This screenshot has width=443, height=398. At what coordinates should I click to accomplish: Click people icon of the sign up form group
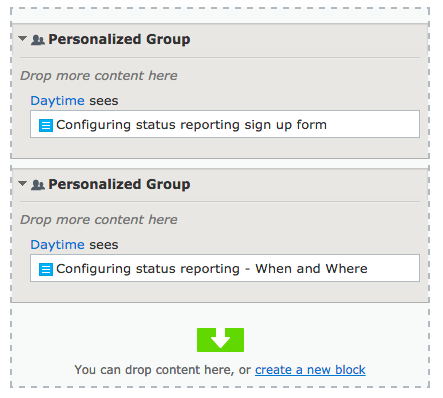tap(38, 40)
